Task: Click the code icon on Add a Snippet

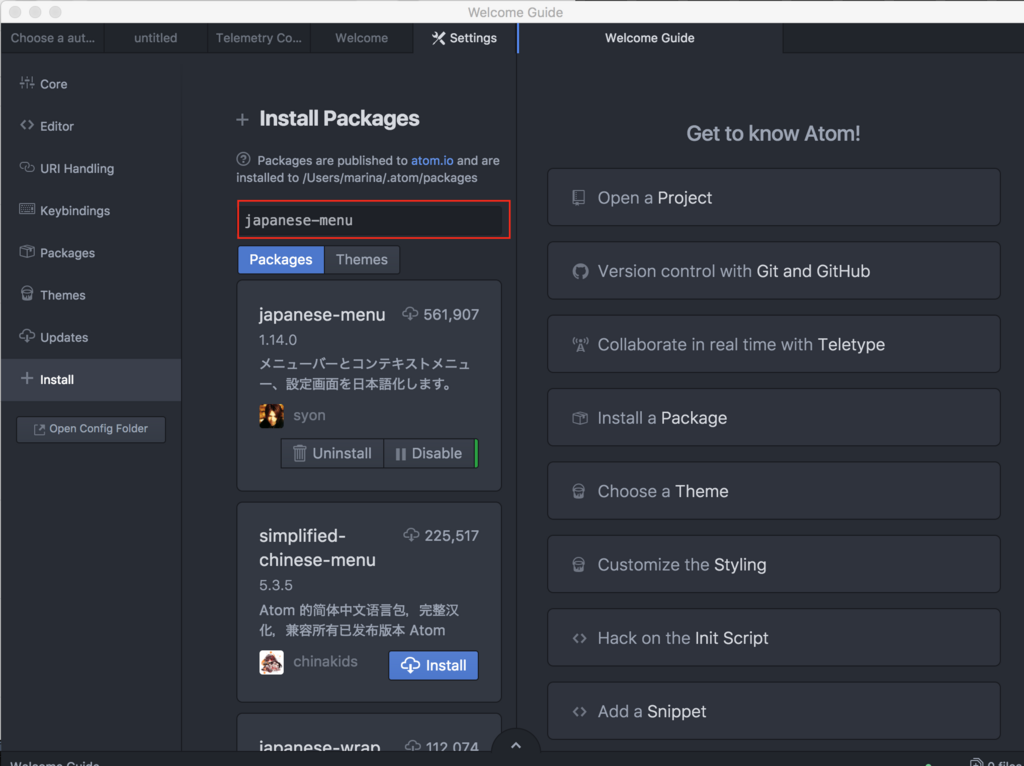Action: 579,711
